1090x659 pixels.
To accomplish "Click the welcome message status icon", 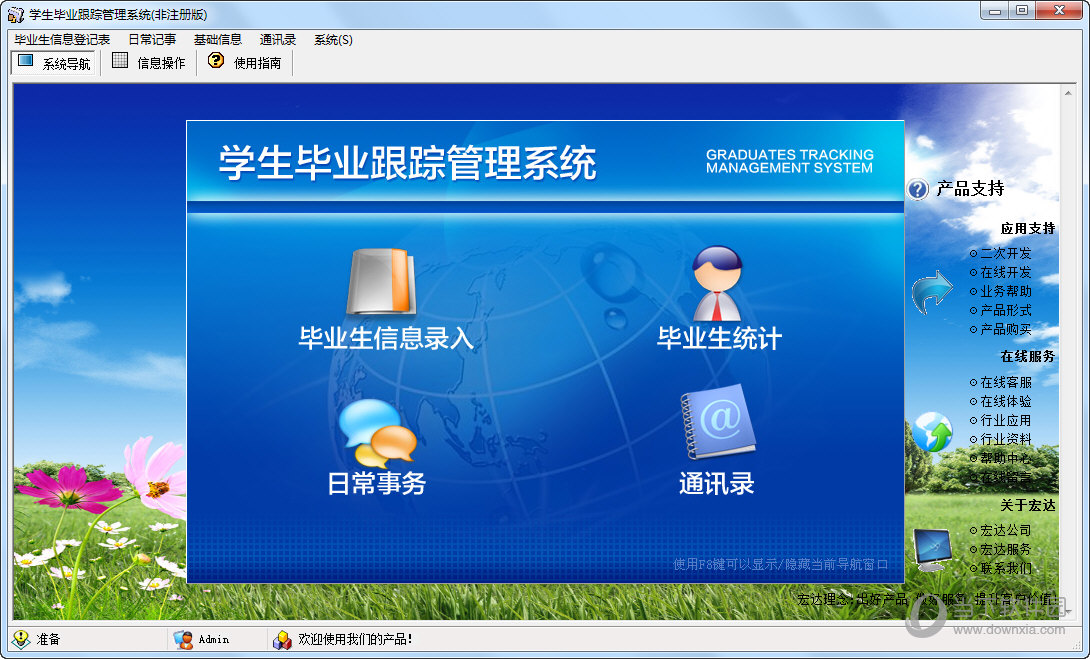I will tap(282, 640).
